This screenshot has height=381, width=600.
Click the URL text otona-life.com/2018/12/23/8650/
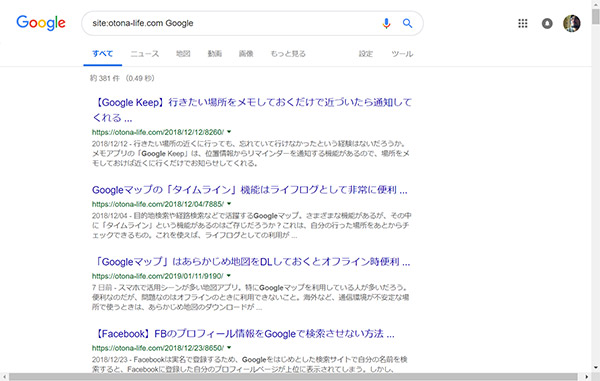(158, 348)
